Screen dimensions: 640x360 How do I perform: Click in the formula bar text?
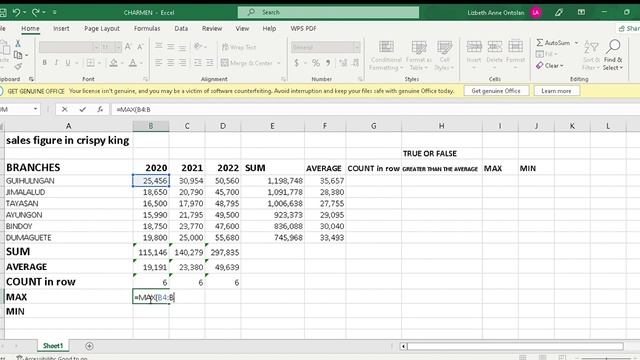tap(133, 109)
